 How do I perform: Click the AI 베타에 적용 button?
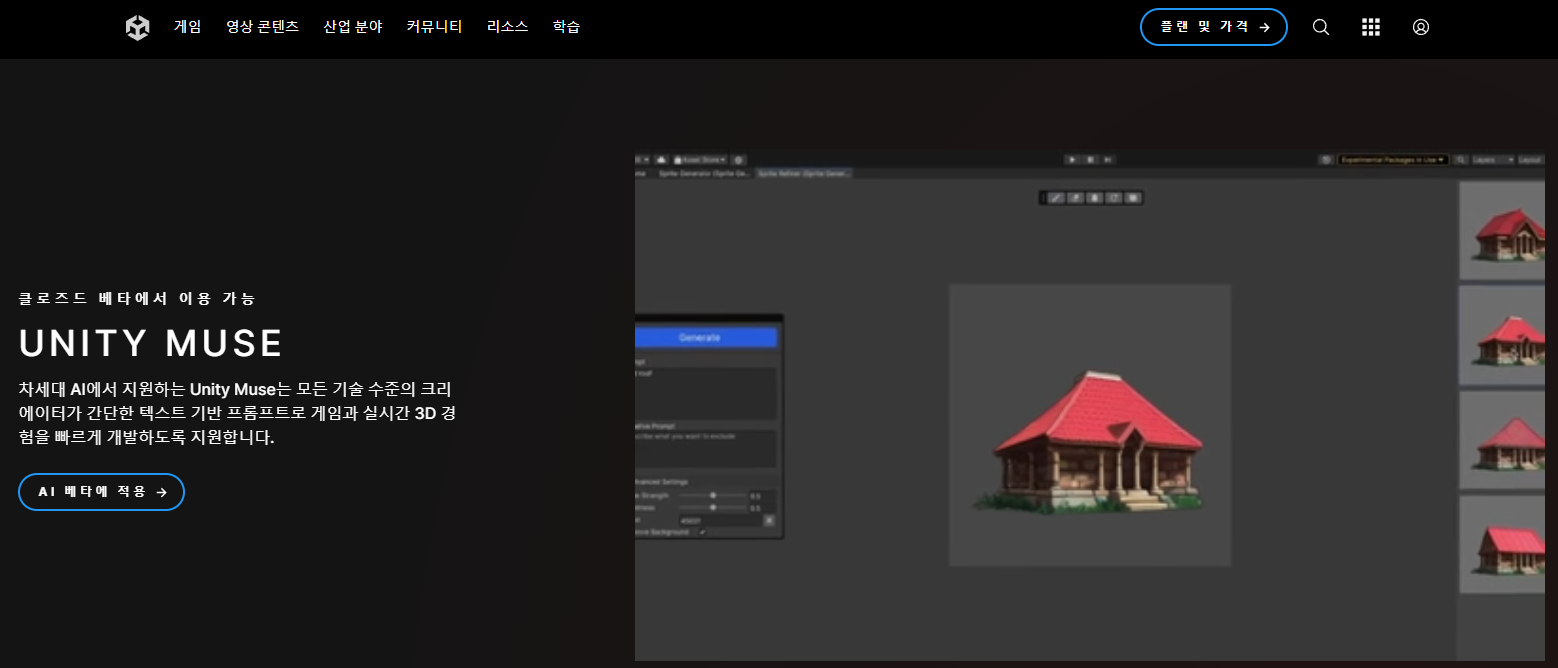pyautogui.click(x=100, y=491)
